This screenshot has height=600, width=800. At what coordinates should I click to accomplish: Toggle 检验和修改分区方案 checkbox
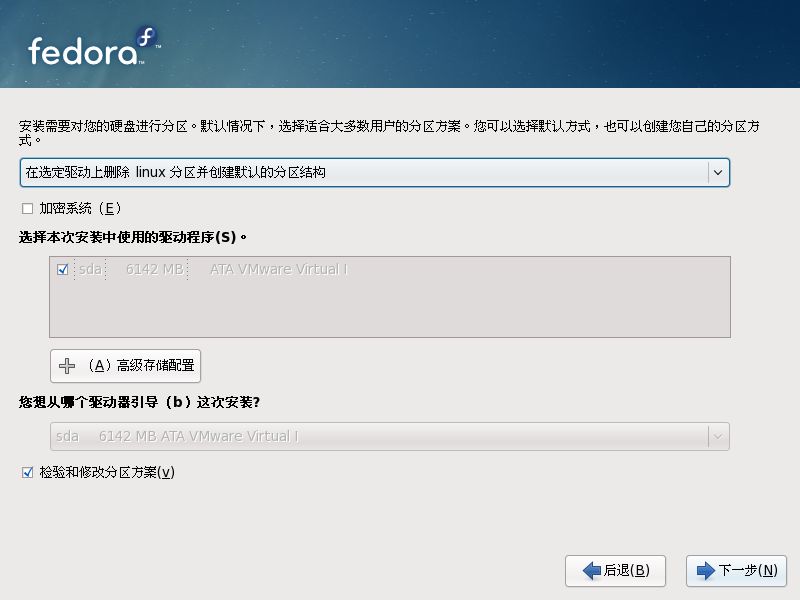pos(28,472)
